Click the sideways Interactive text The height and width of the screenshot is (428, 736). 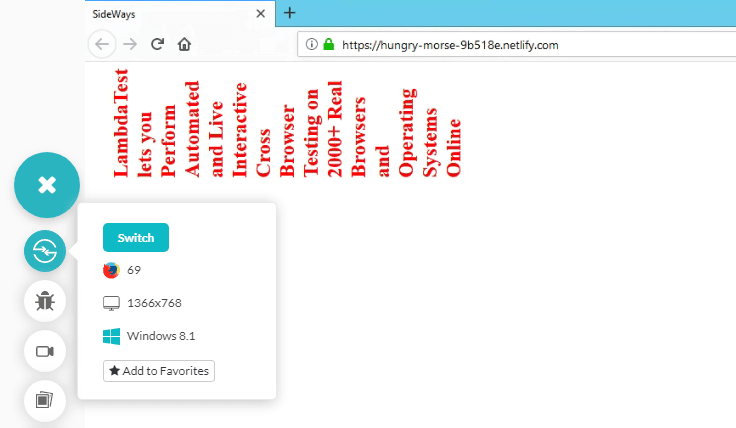click(x=239, y=130)
